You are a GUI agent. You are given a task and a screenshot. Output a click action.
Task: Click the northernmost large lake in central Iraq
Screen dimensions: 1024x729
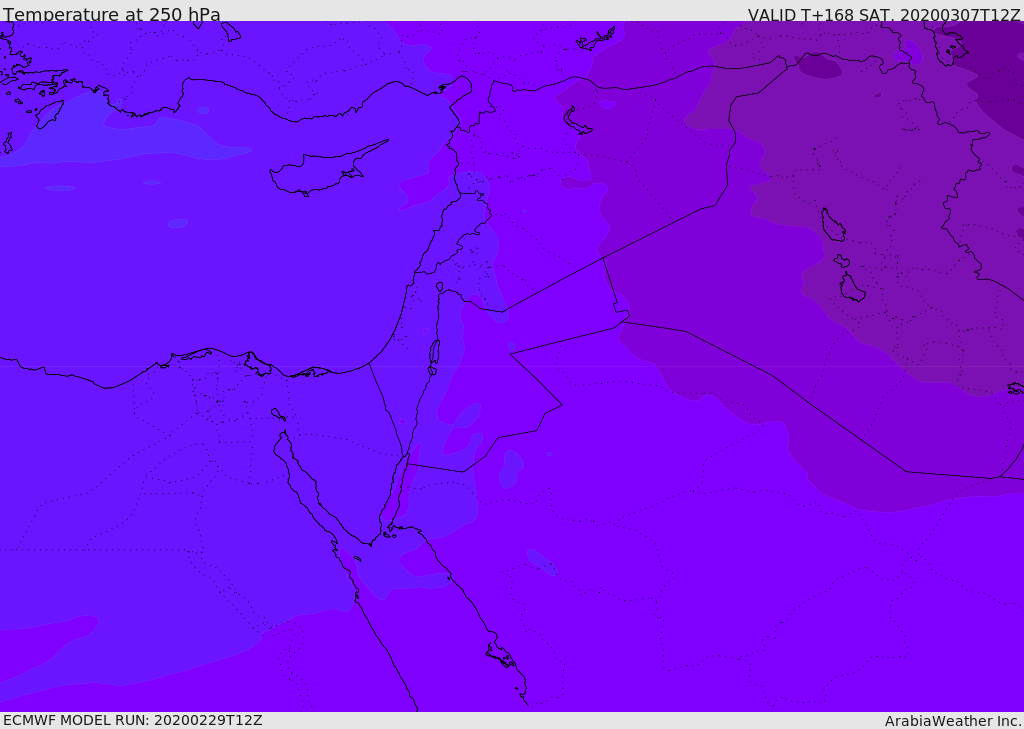[832, 225]
